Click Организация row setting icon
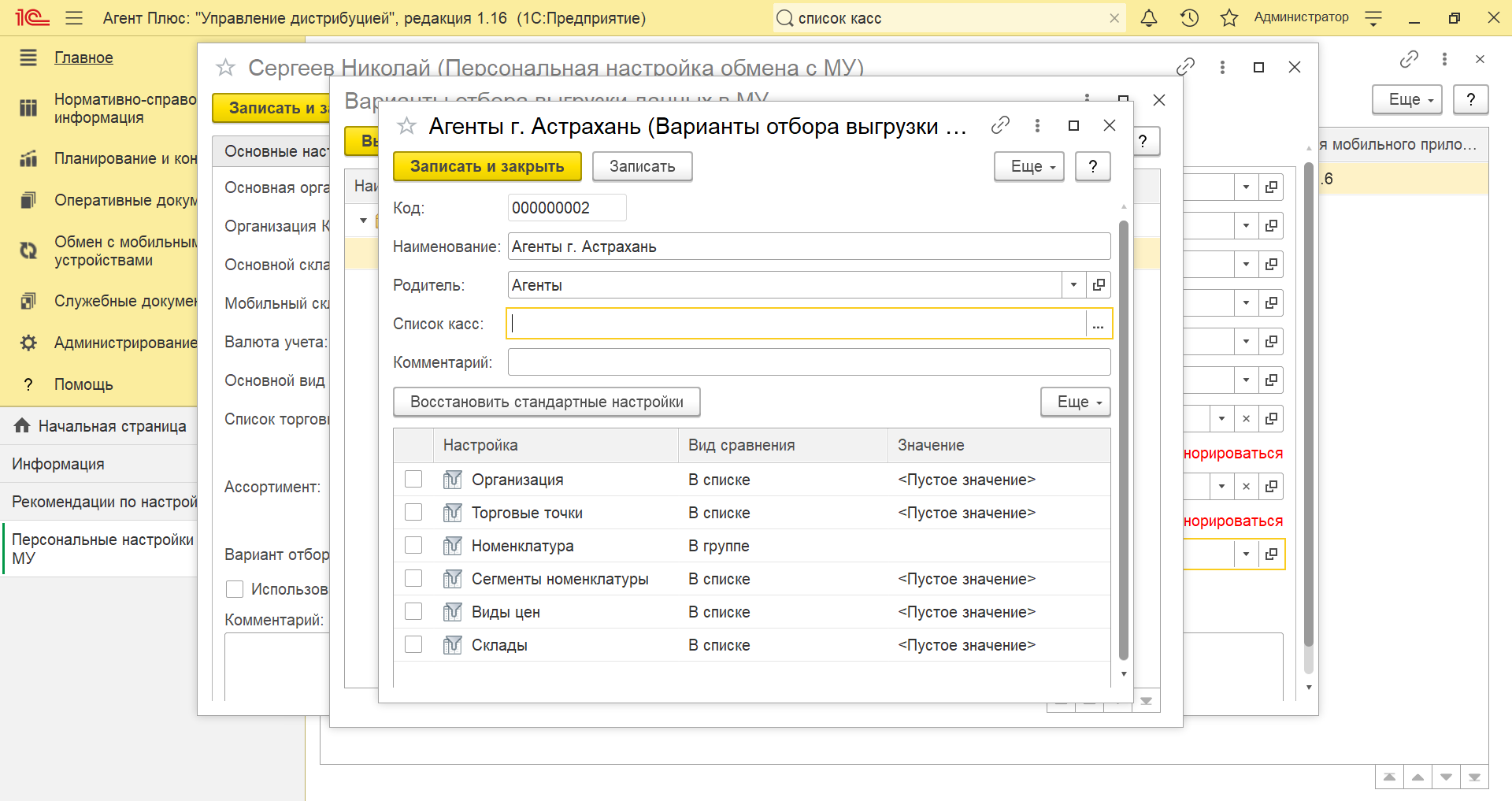 click(x=452, y=480)
